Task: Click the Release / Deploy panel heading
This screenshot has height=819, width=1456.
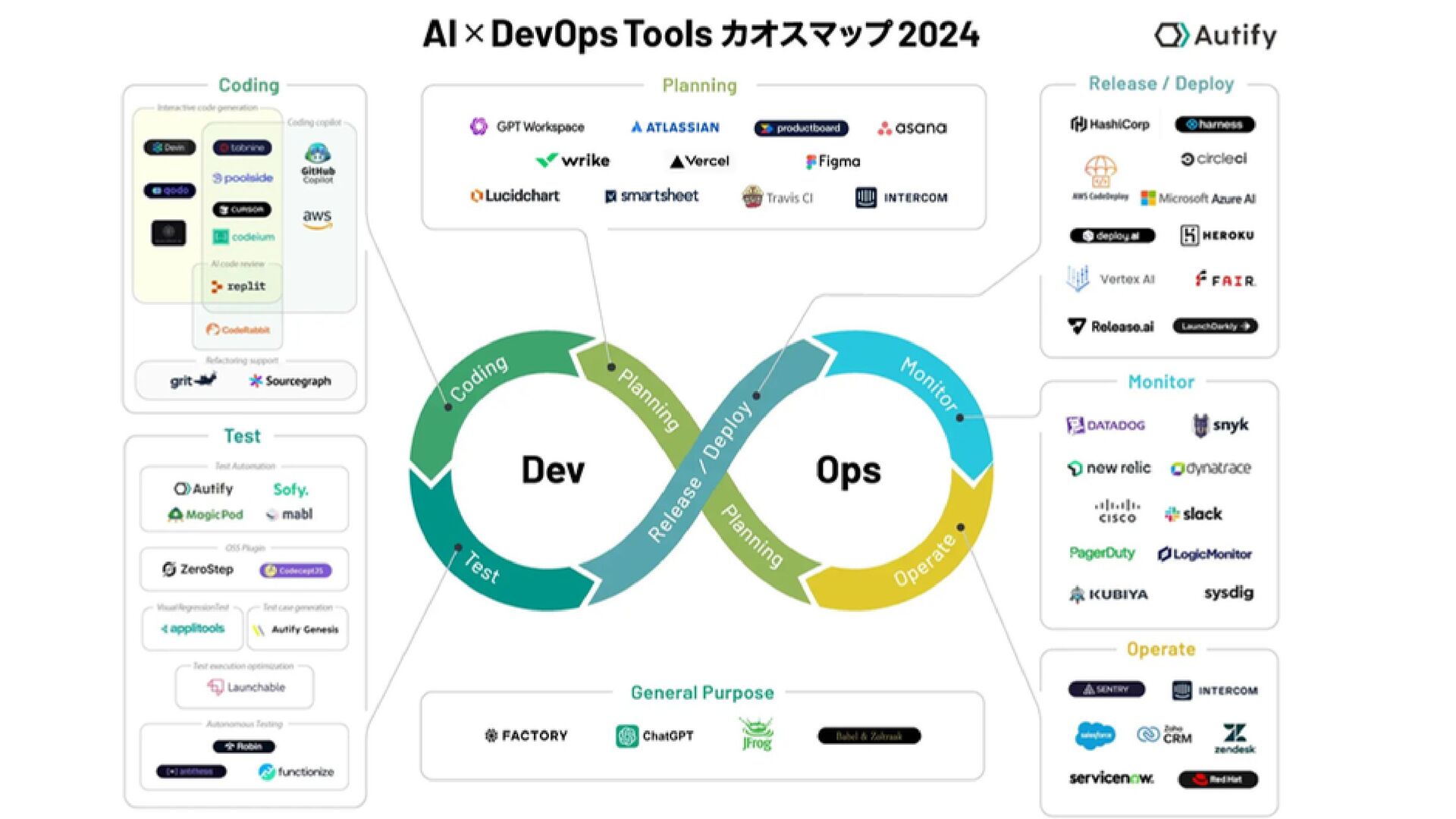Action: (x=1161, y=83)
